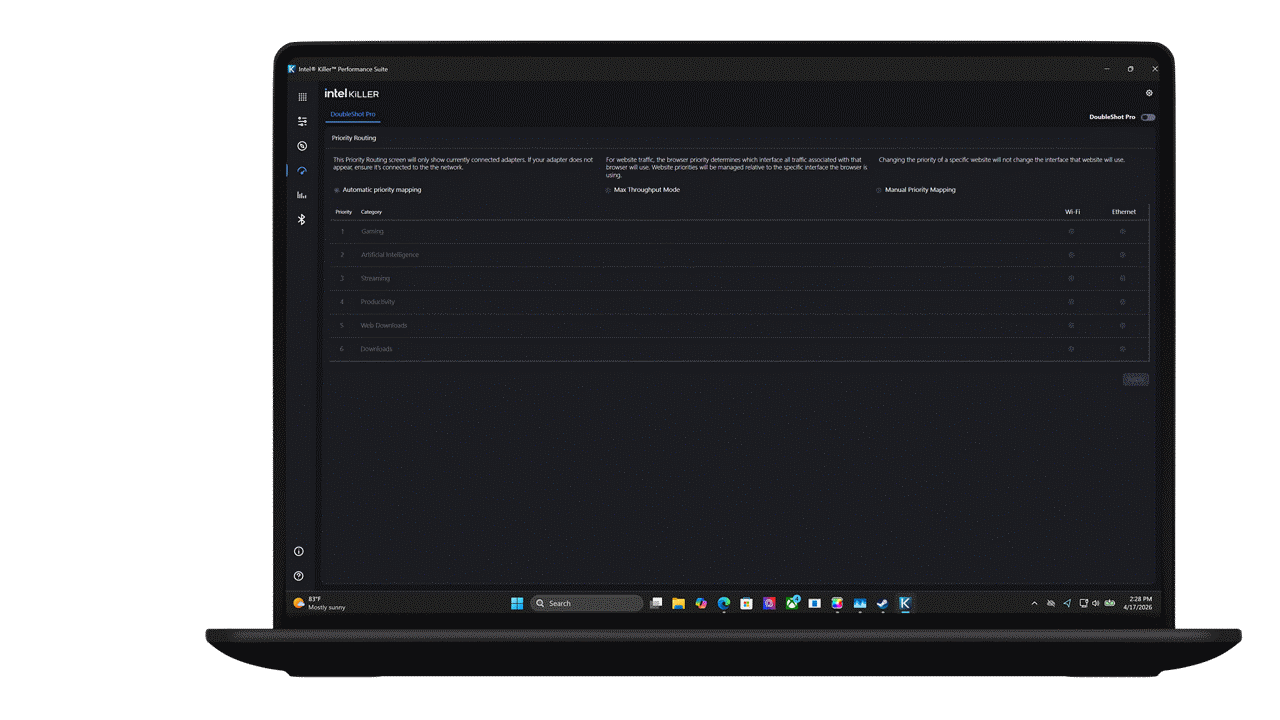Image resolution: width=1280 pixels, height=720 pixels.
Task: Launch Microsoft Edge from the taskbar
Action: (724, 603)
